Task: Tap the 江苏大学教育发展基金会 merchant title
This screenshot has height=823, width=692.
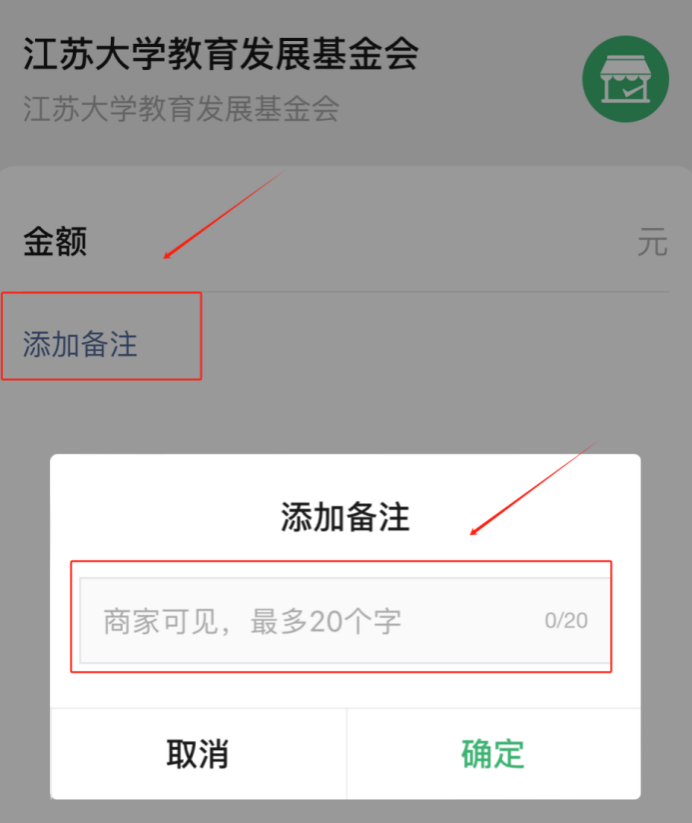Action: coord(221,54)
